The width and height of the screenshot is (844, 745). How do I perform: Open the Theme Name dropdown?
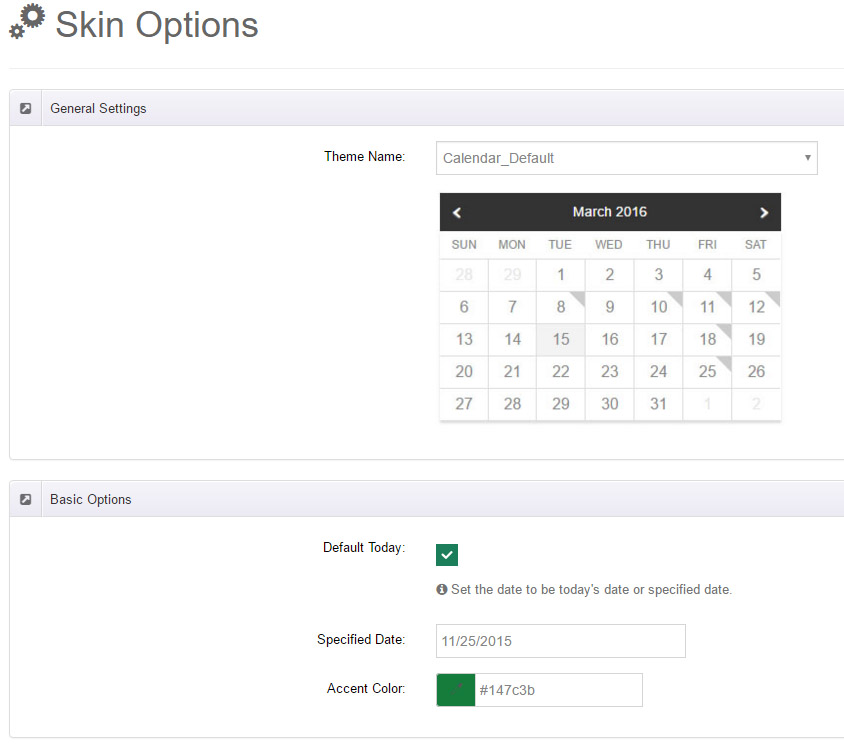(627, 158)
